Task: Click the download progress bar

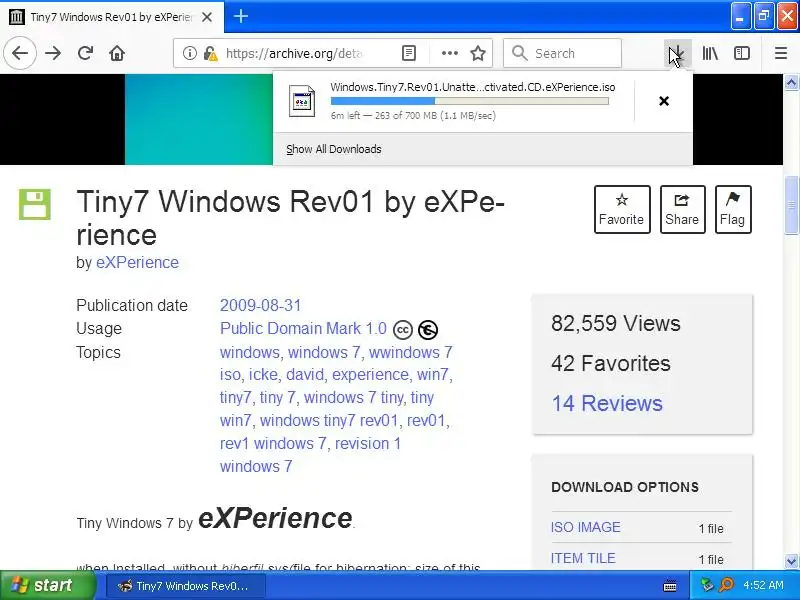Action: click(469, 101)
